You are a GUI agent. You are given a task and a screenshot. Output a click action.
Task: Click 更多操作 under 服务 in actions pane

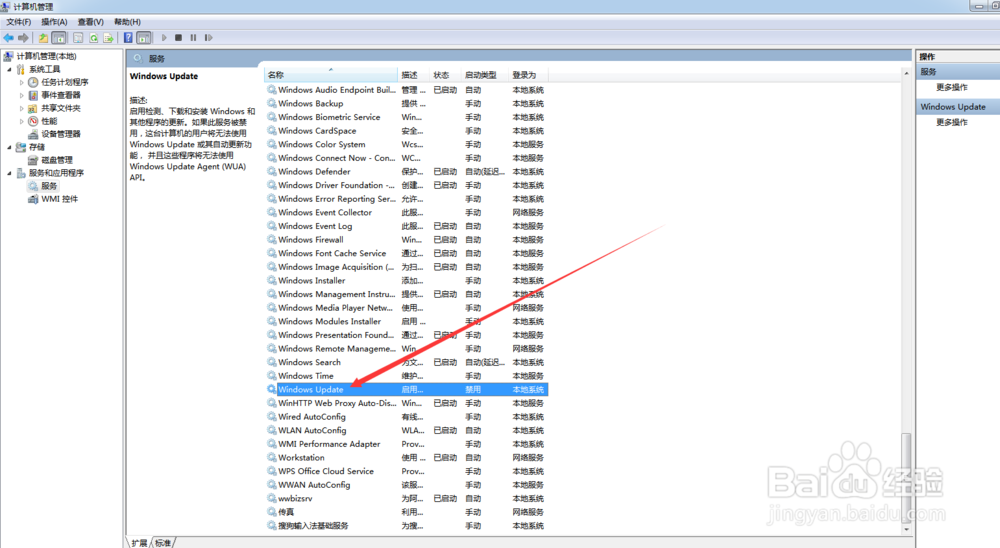[952, 87]
